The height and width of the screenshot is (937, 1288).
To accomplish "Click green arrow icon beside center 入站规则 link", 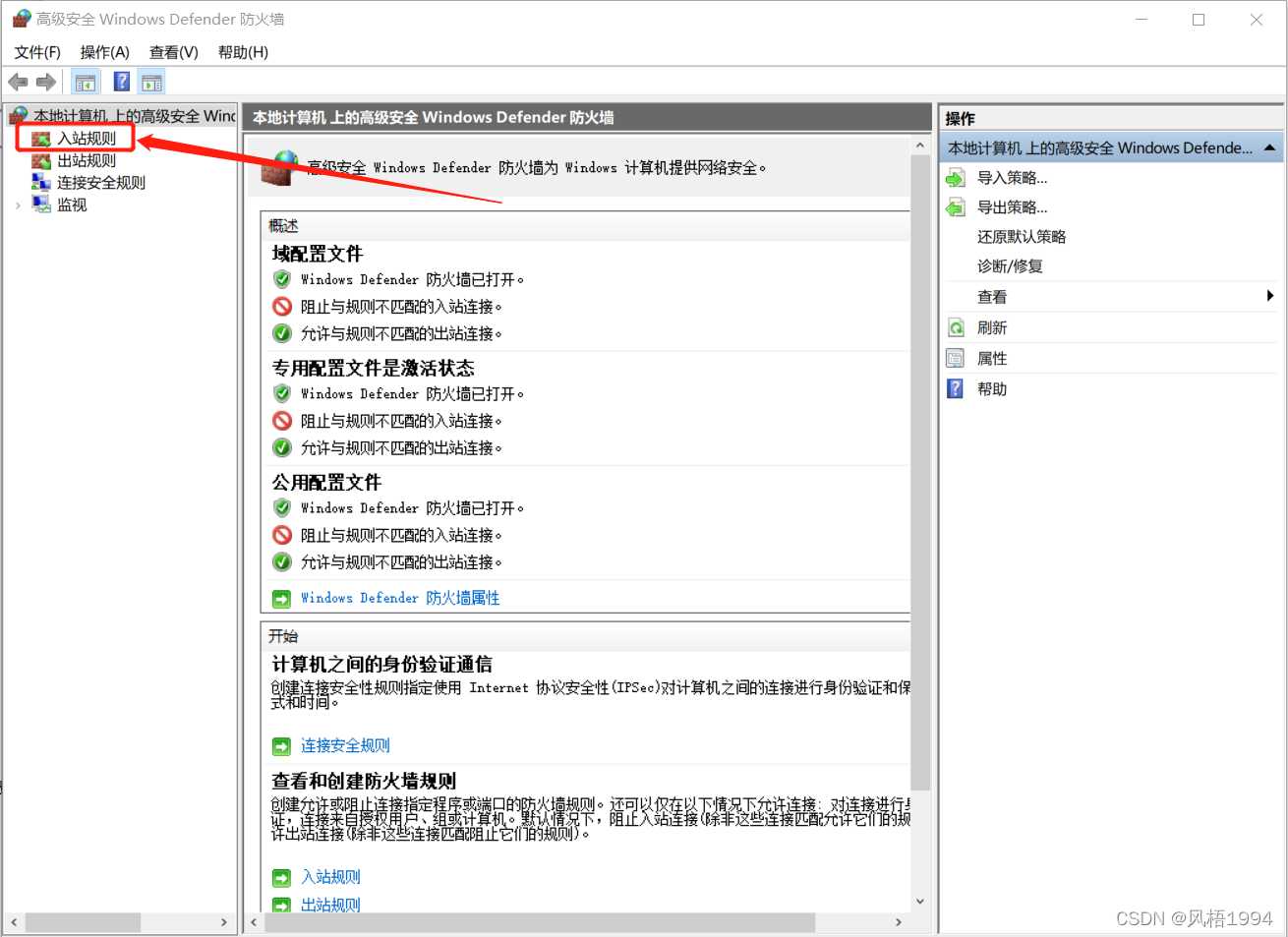I will click(x=282, y=878).
